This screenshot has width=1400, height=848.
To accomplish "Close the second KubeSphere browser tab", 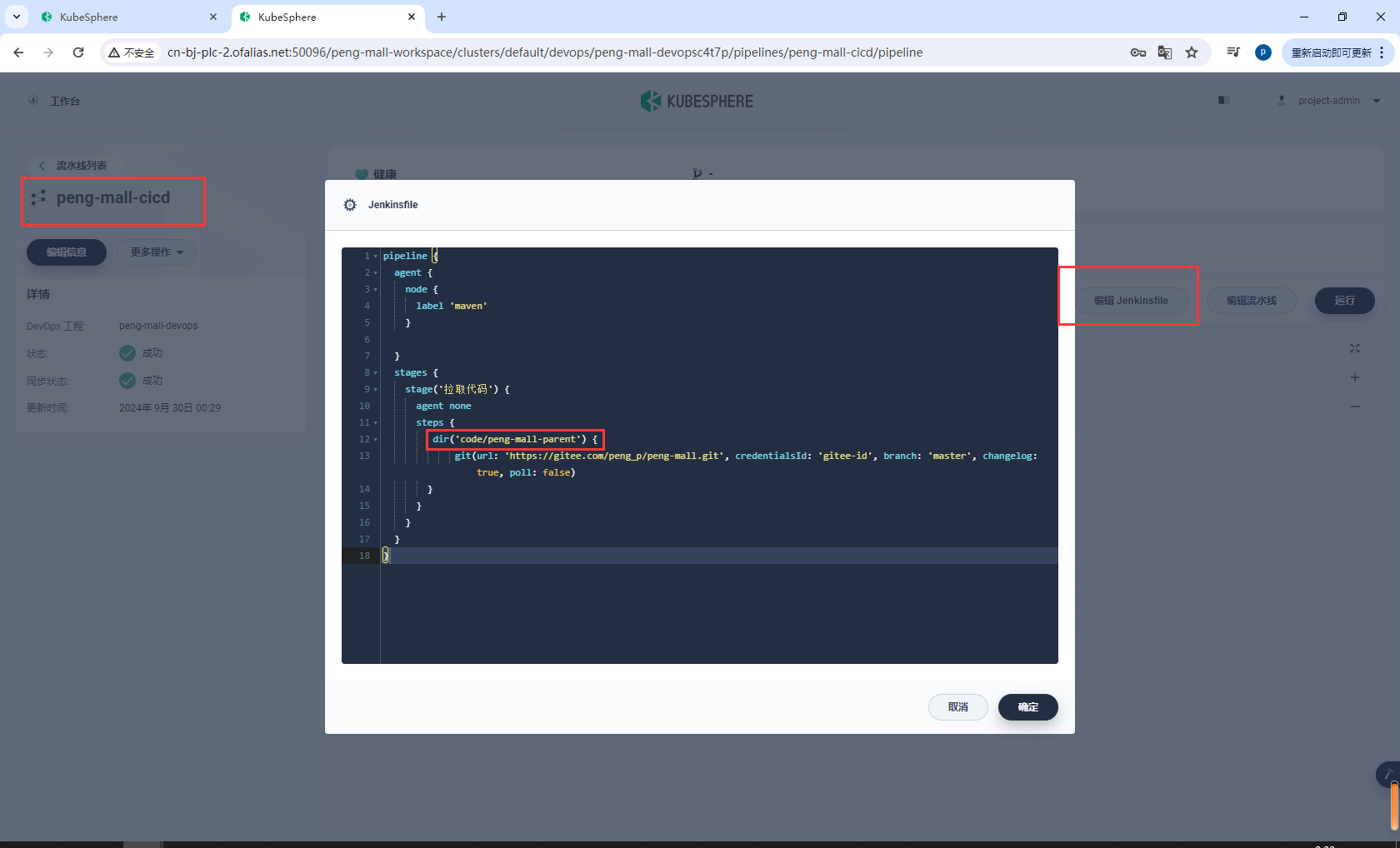I will pyautogui.click(x=412, y=17).
